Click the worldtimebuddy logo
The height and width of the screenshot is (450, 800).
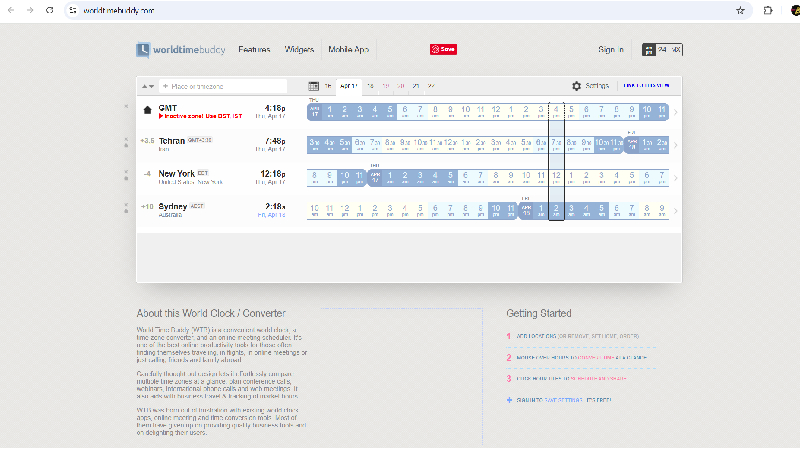tap(181, 49)
